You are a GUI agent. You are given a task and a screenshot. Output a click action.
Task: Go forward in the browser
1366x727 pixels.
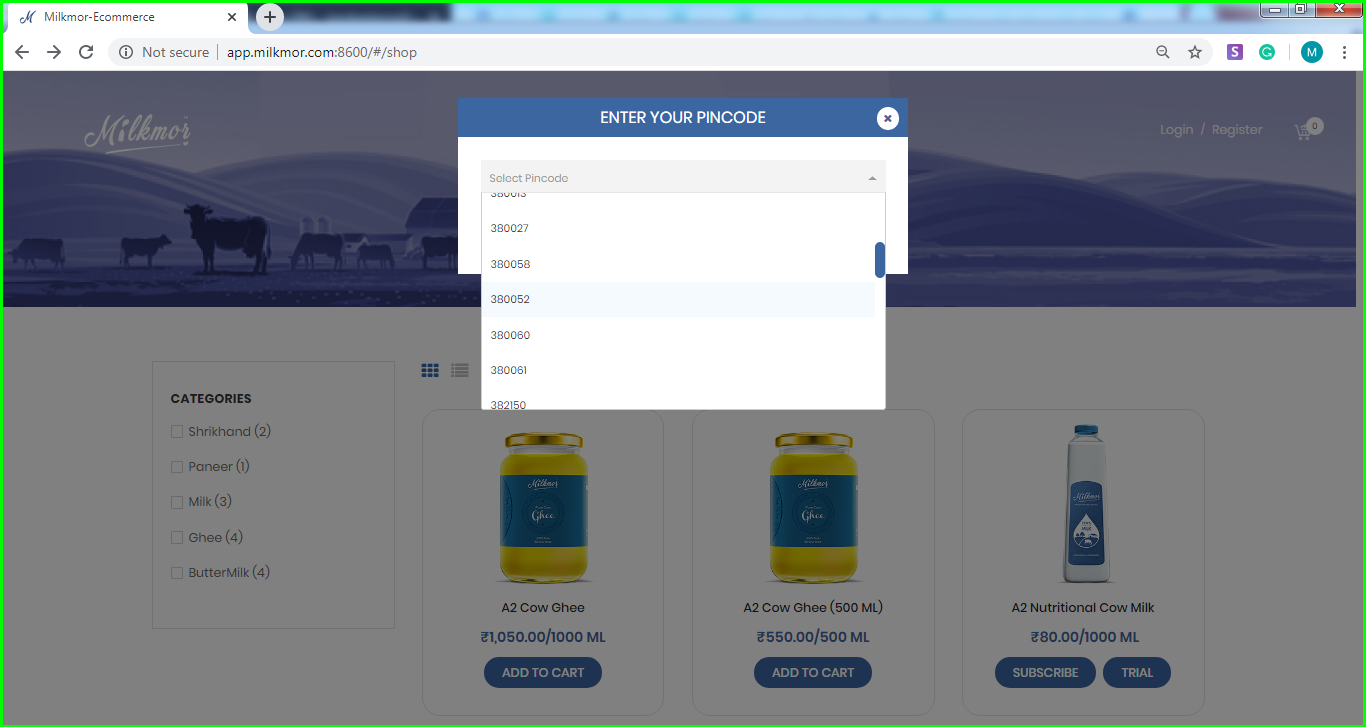(54, 52)
